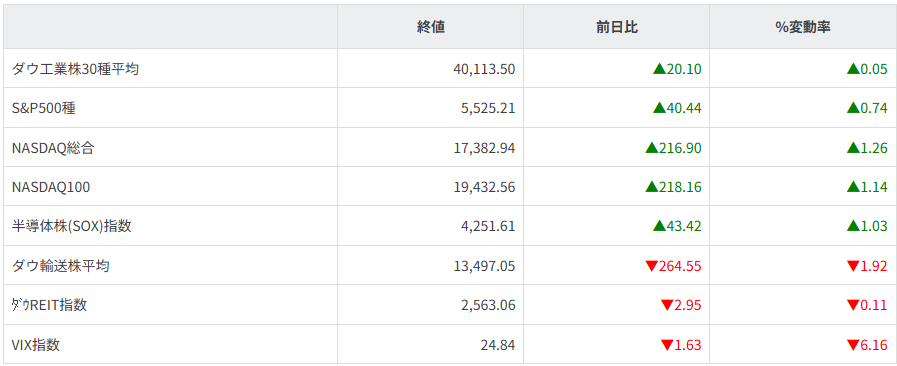Select the VIX指数 row label

tap(35, 345)
